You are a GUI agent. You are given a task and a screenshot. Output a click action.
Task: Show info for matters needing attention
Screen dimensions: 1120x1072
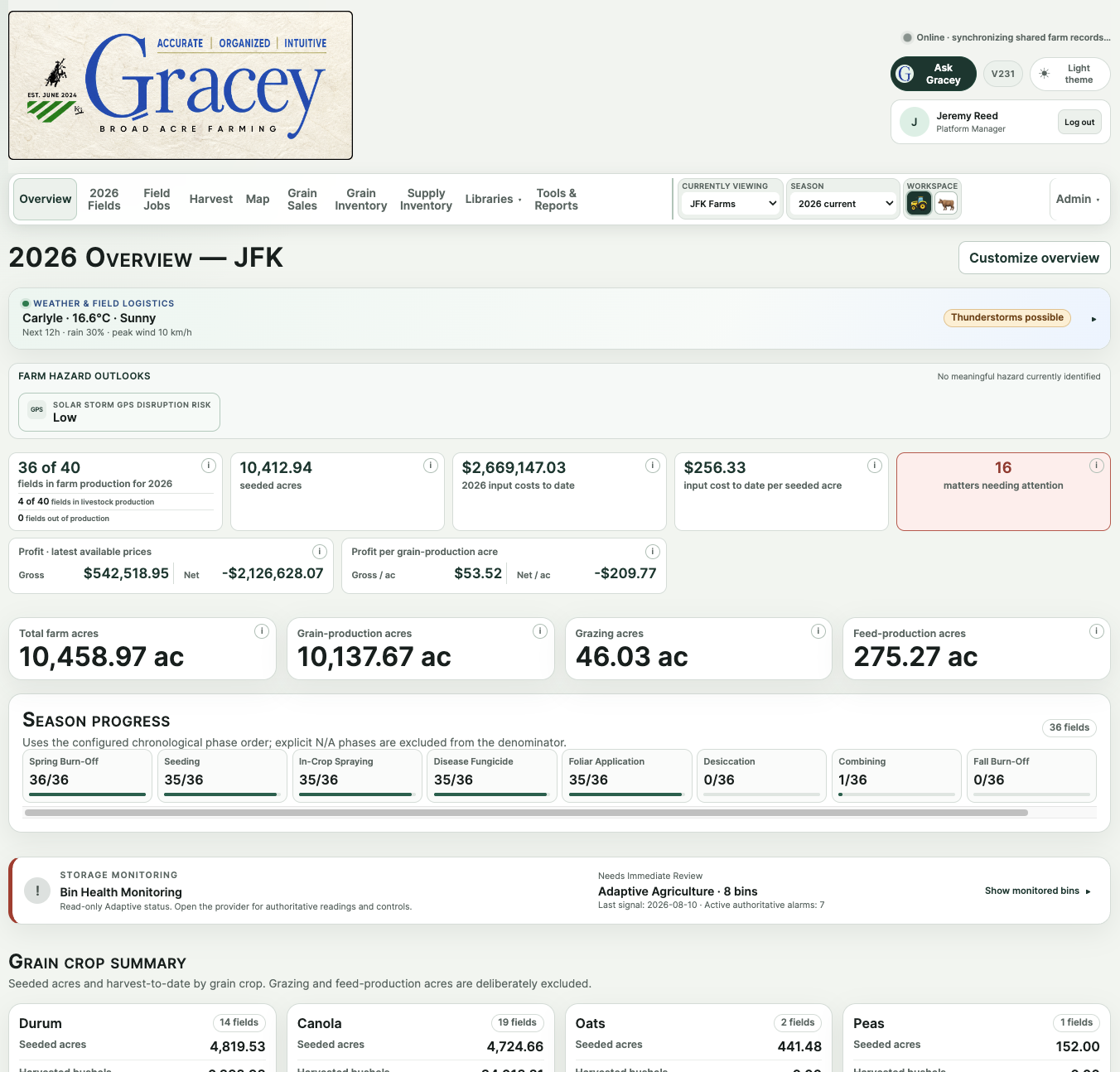(1097, 466)
